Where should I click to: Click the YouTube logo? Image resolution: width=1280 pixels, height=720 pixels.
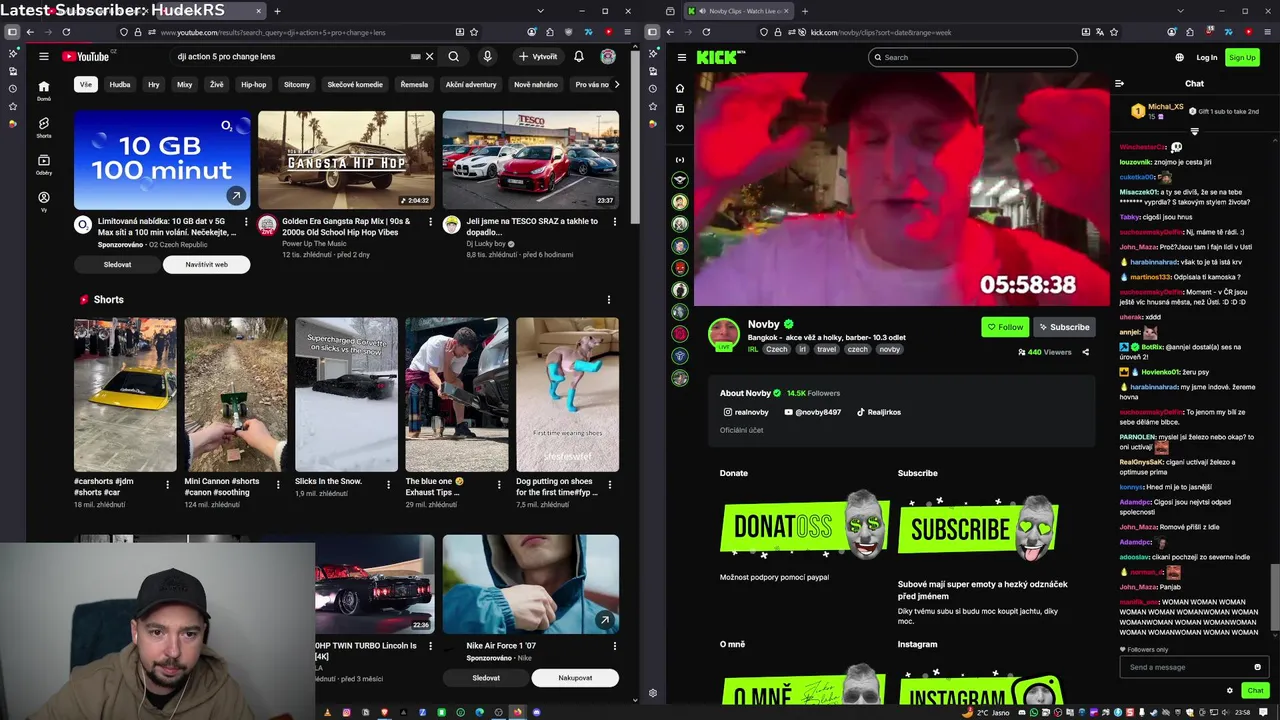click(86, 57)
